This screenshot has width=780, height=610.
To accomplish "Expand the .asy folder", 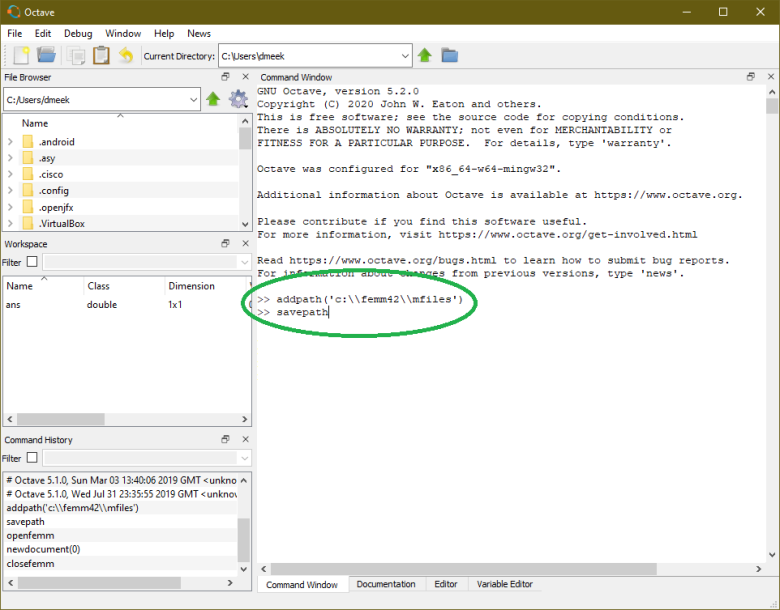I will 10,158.
